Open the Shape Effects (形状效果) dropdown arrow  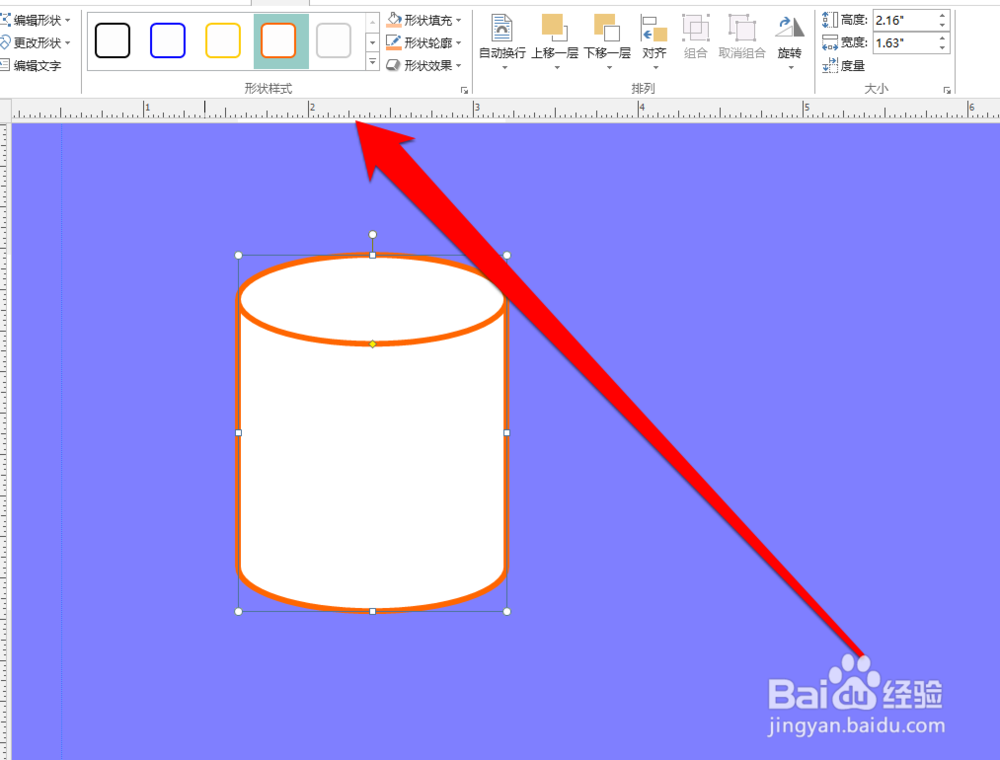[459, 65]
